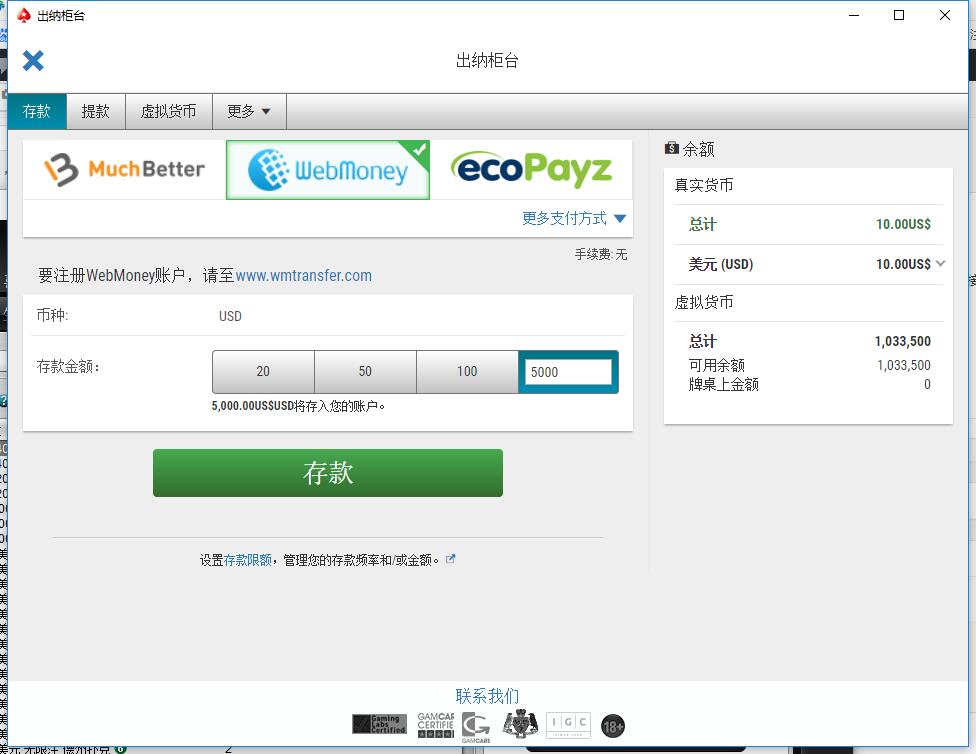Select ecoPayz payment method
This screenshot has width=976, height=754.
click(x=531, y=169)
